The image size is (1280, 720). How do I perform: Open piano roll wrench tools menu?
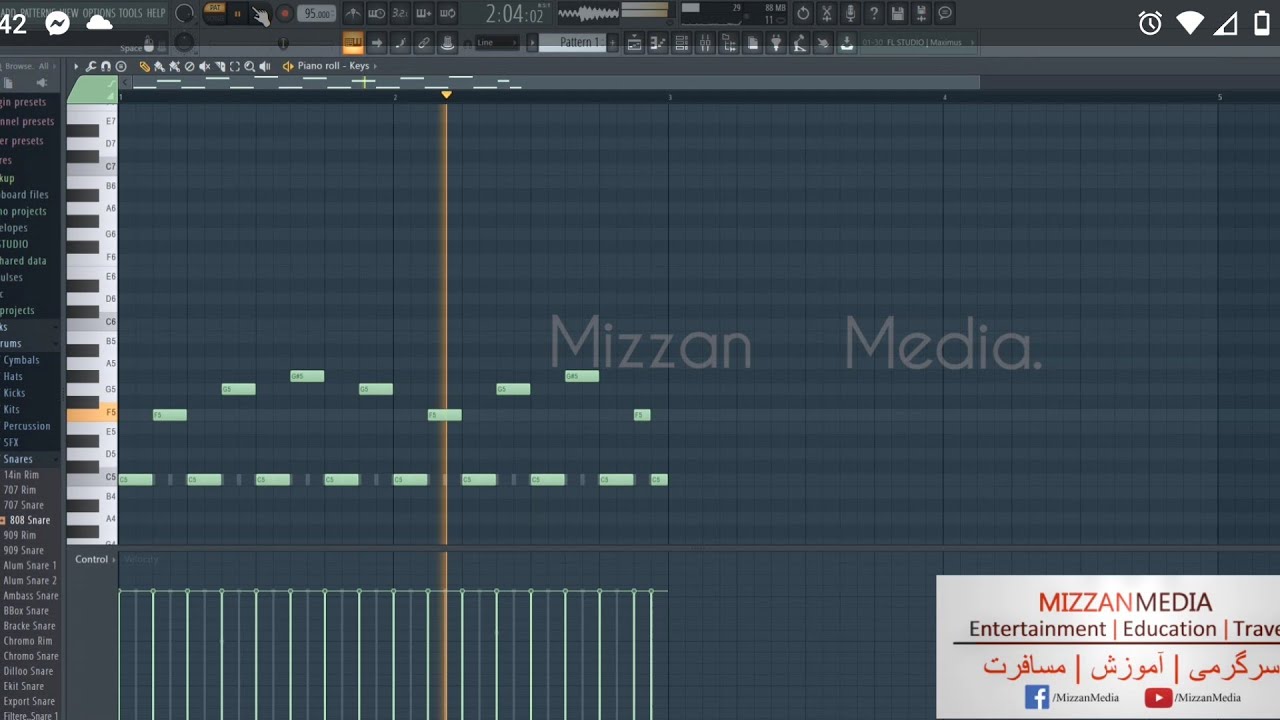(91, 66)
